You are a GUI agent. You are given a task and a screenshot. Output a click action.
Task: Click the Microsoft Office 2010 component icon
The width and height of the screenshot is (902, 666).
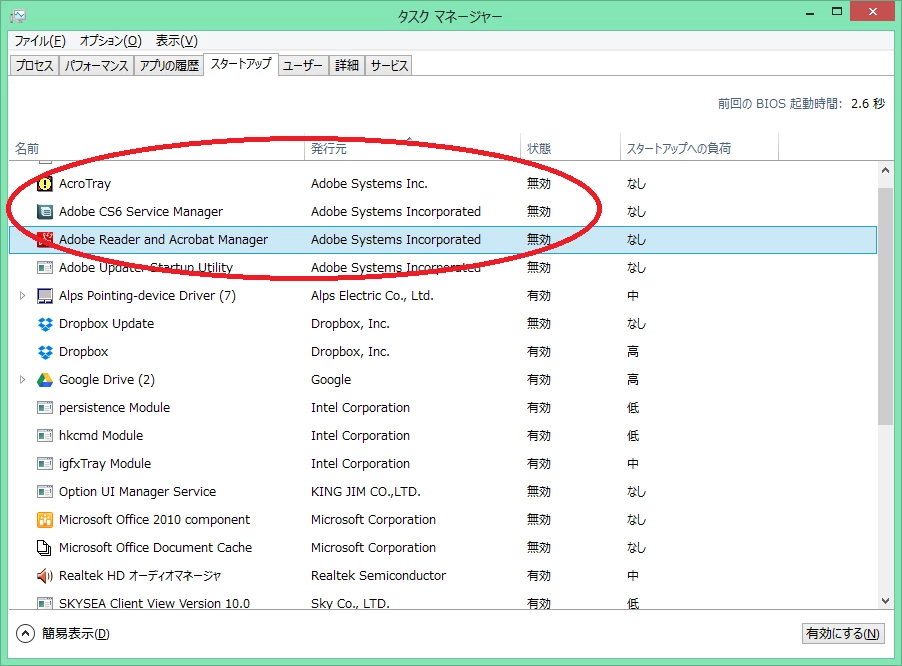click(x=45, y=520)
